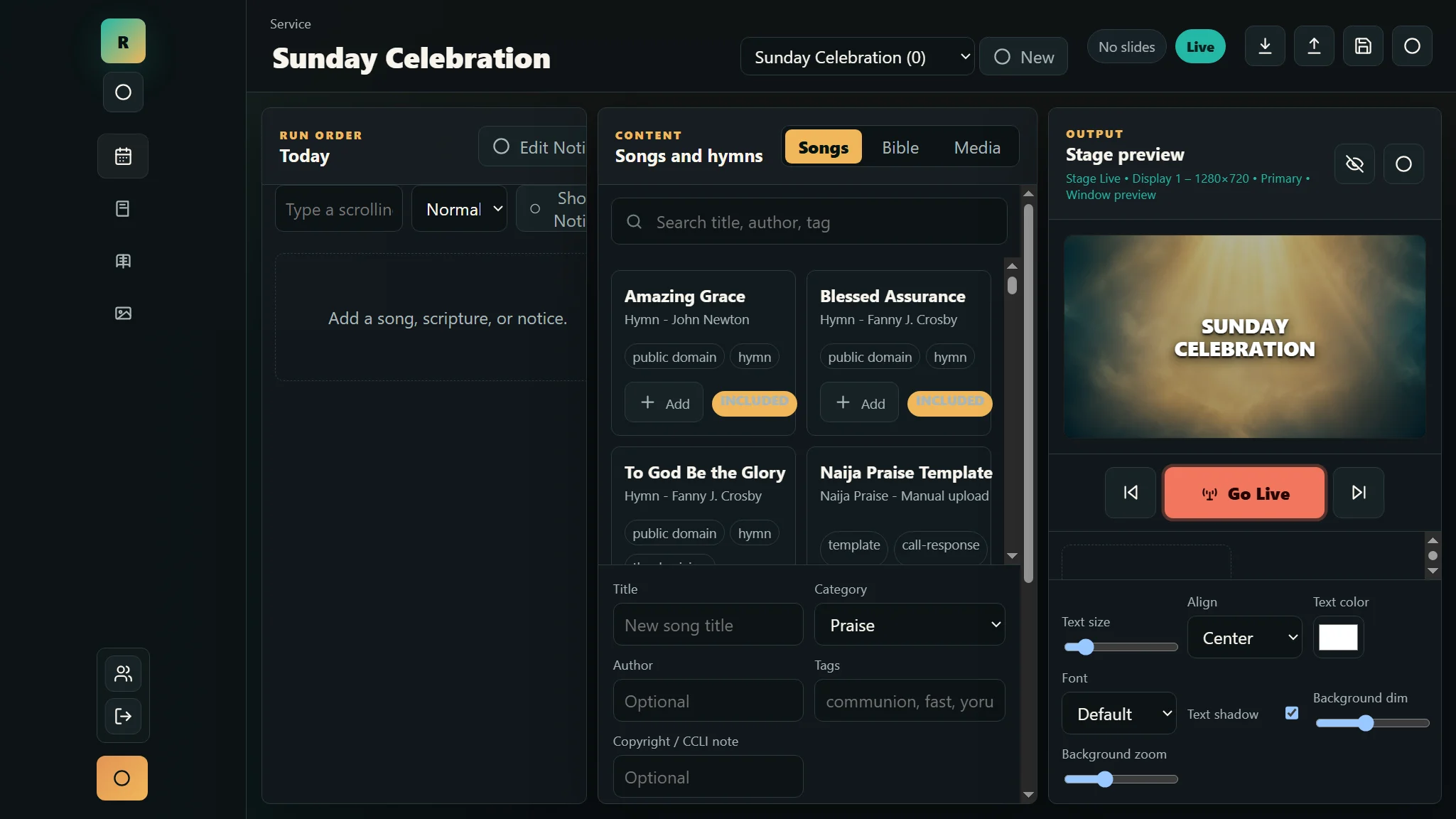
Task: Click the upload icon in header
Action: 1314,46
